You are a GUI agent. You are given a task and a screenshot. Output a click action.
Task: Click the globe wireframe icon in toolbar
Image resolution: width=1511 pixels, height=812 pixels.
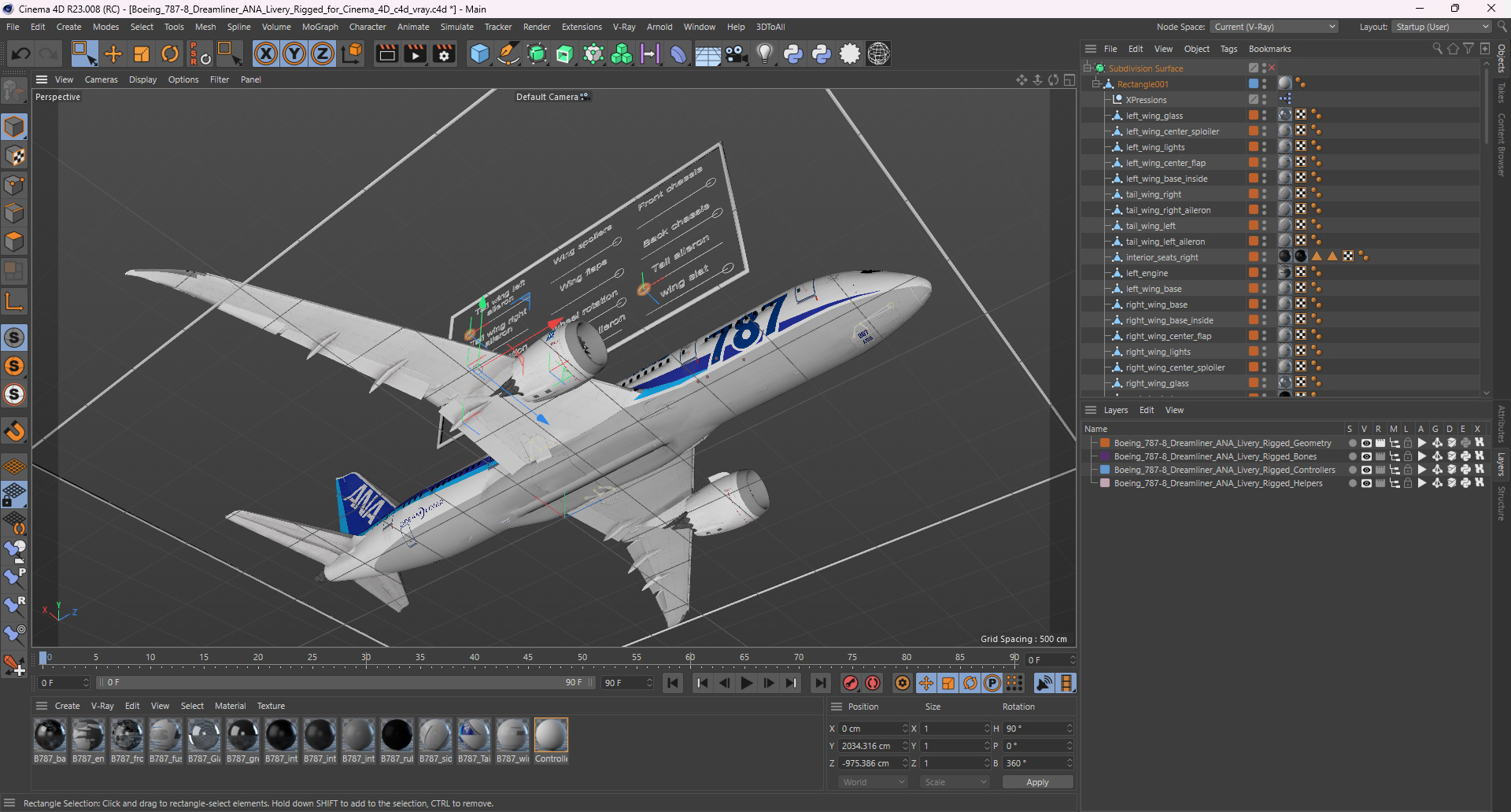point(878,54)
